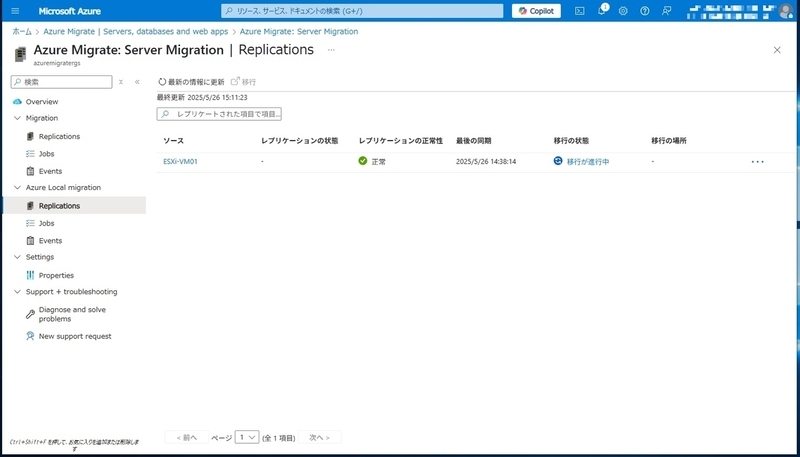This screenshot has height=457, width=800.
Task: Open Diagnose and solve problems
Action: [72, 314]
